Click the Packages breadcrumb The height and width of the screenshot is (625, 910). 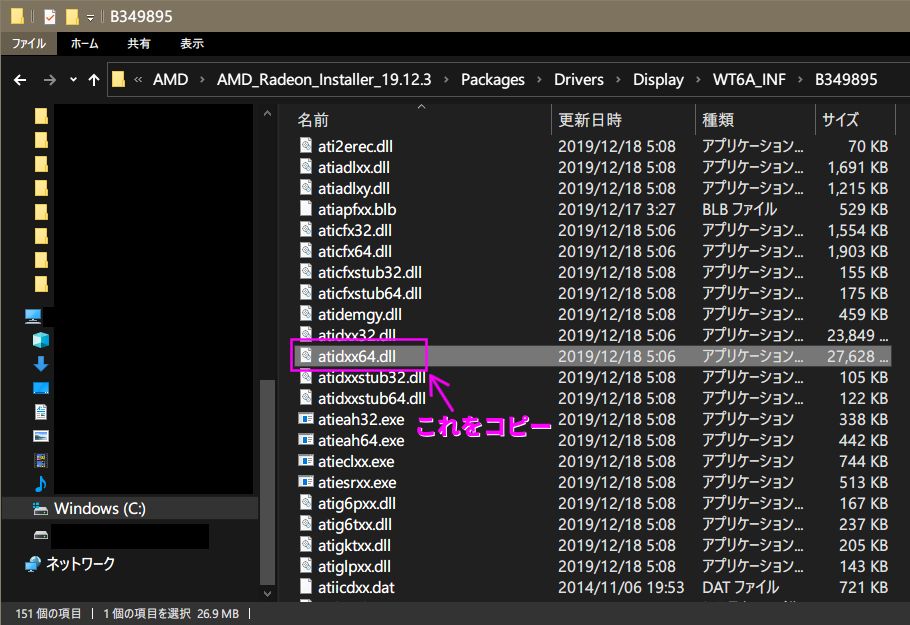493,80
